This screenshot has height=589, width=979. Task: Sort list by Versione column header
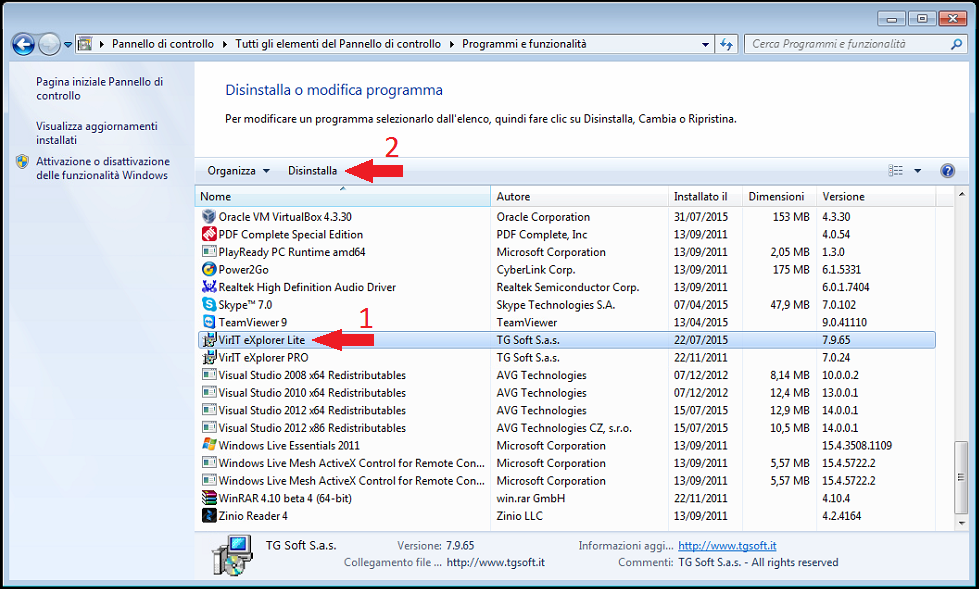pos(876,197)
